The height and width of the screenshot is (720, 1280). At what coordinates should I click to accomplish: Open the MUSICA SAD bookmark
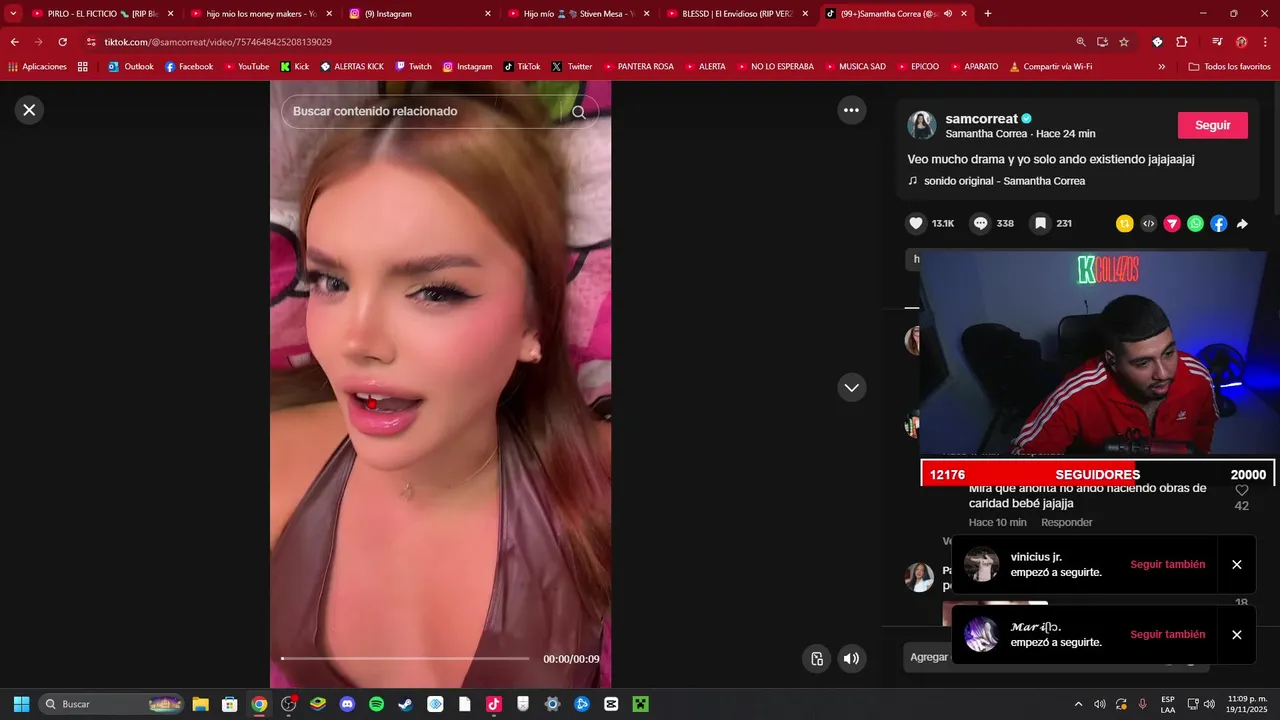pyautogui.click(x=854, y=67)
